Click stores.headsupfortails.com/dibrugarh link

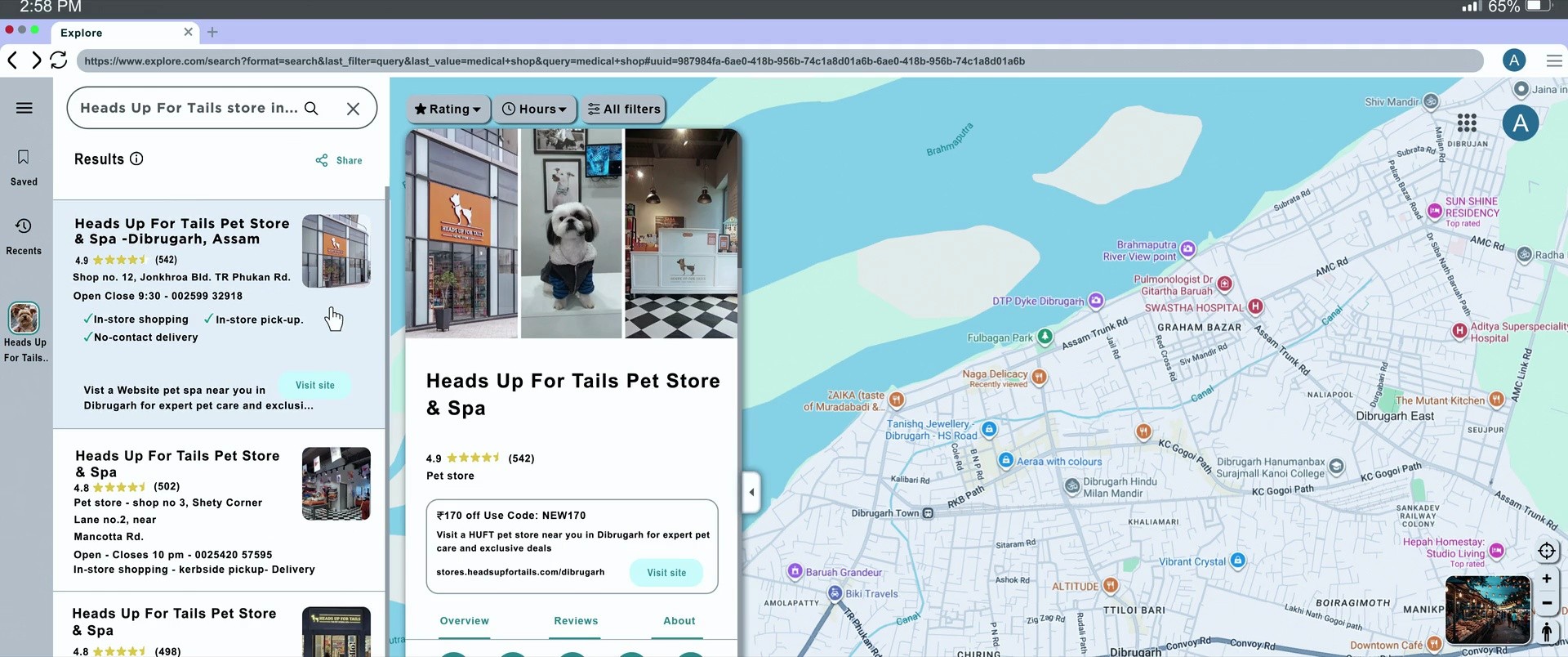520,572
